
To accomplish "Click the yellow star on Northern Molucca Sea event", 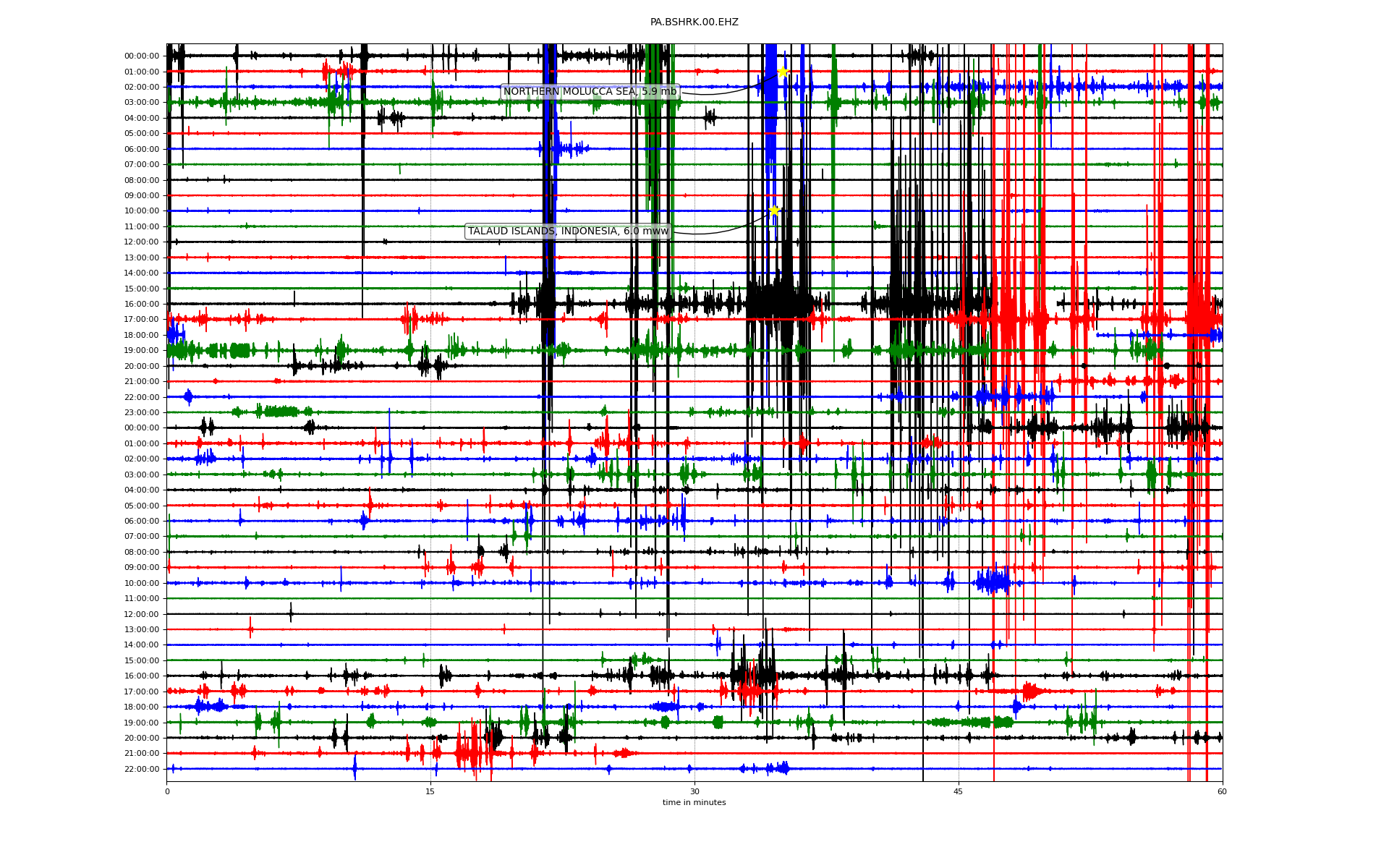I will point(783,72).
